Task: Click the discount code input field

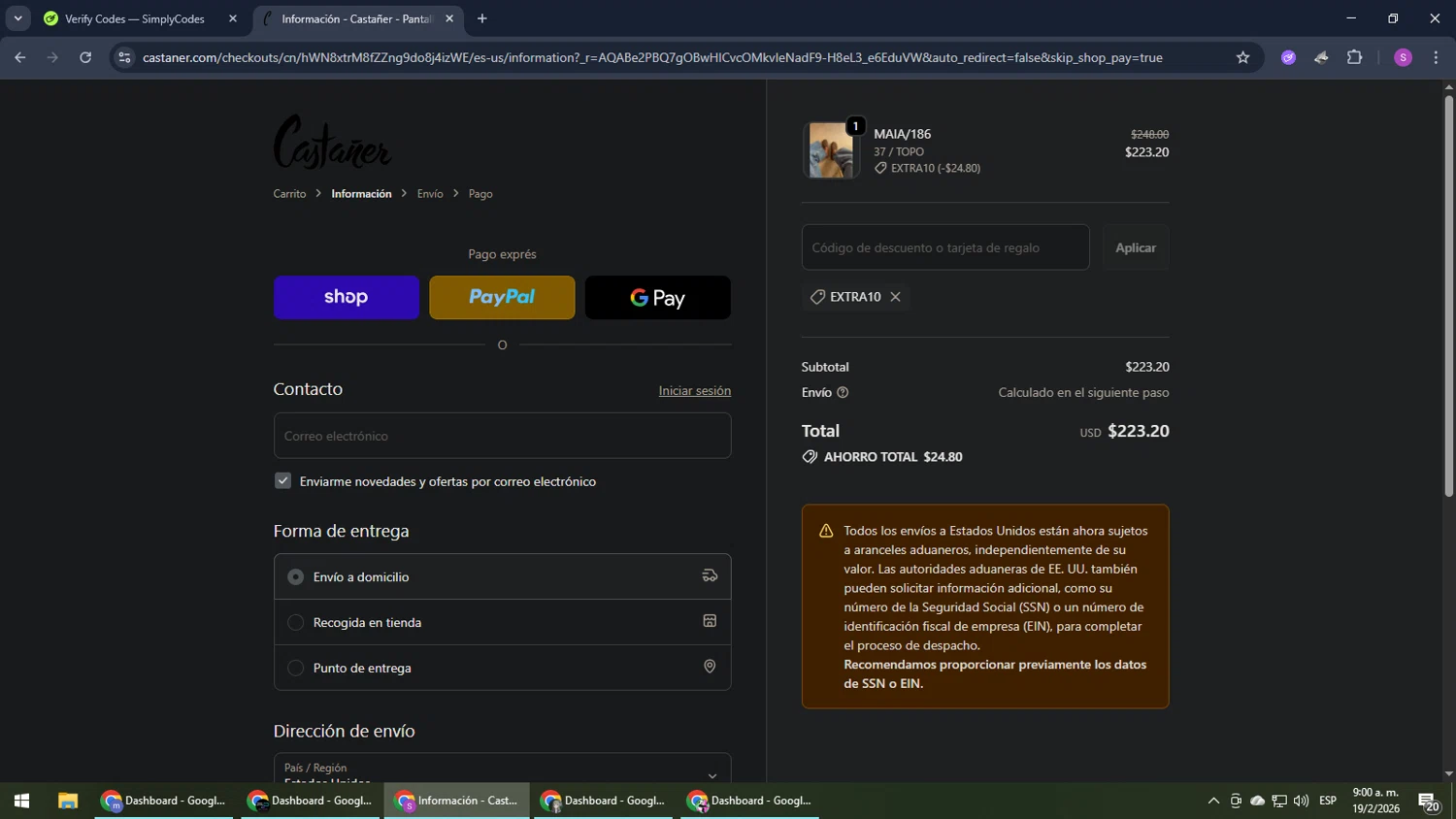Action: point(945,247)
